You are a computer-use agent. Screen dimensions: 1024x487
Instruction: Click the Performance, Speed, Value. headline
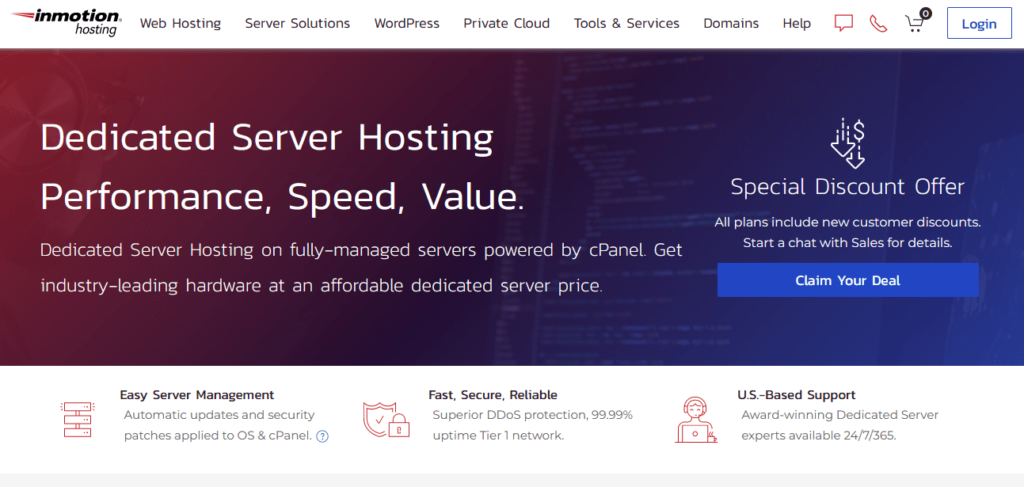(282, 196)
